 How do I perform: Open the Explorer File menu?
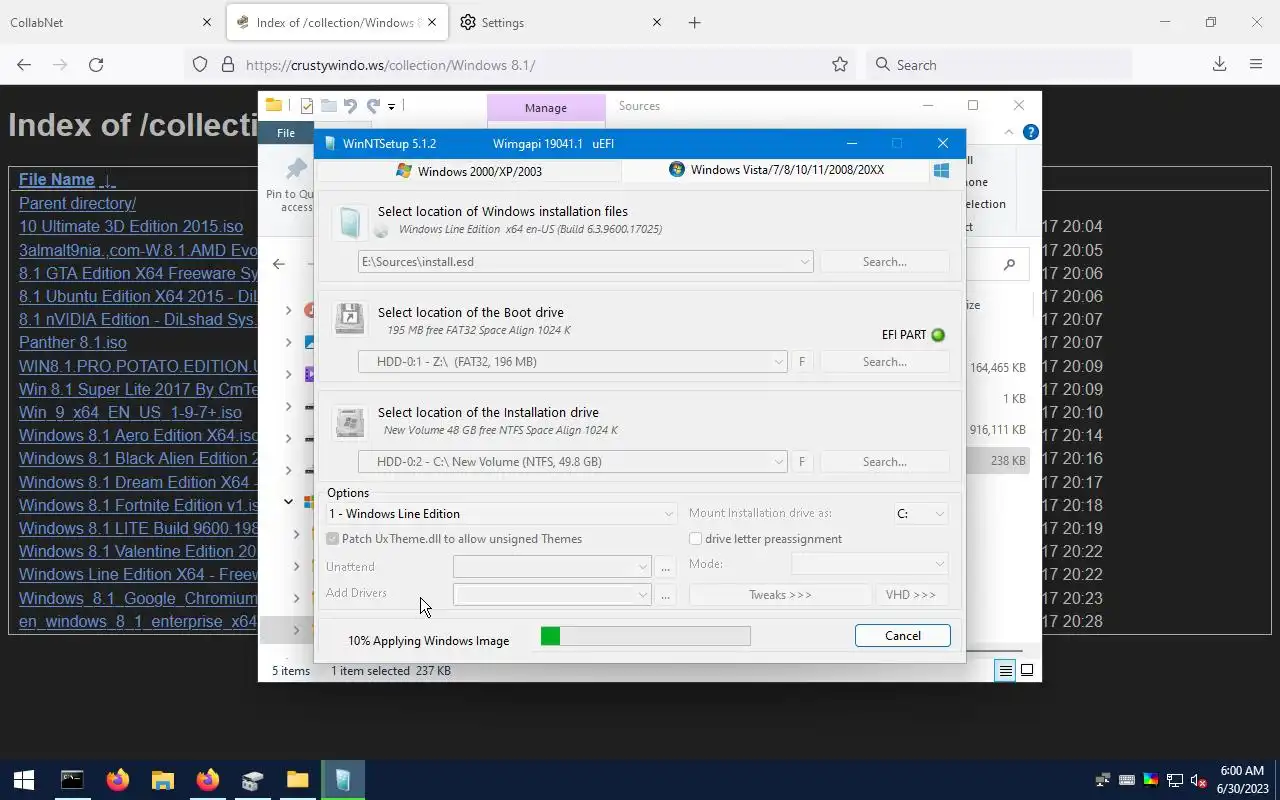pos(286,132)
